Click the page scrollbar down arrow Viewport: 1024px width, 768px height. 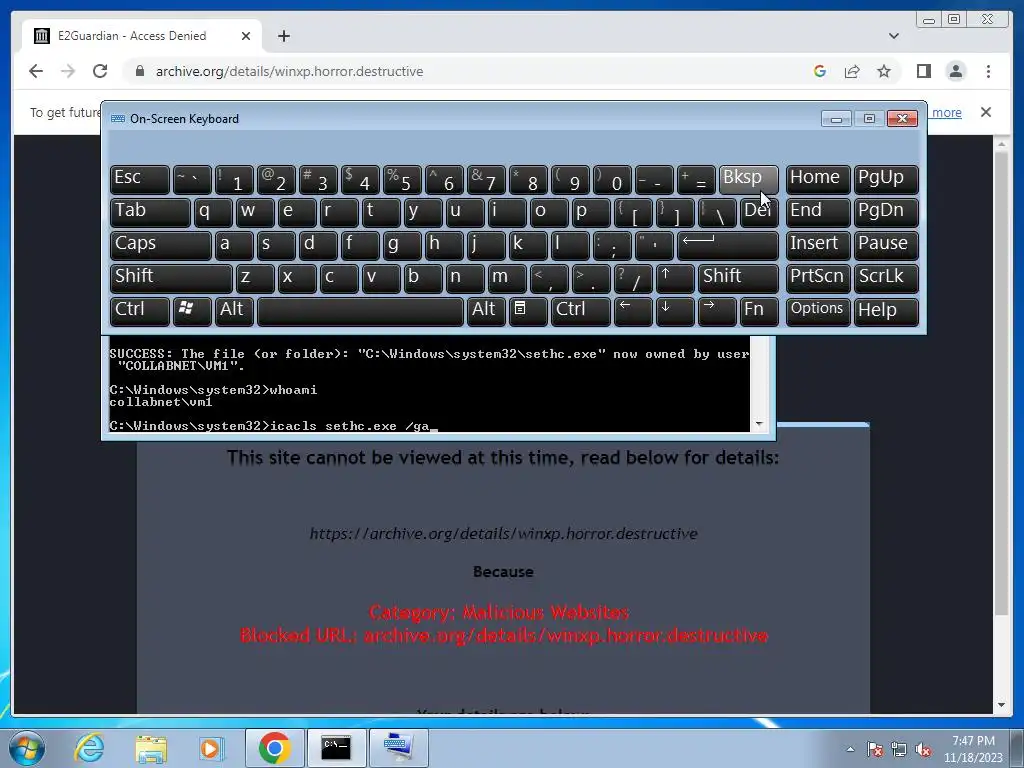1001,705
